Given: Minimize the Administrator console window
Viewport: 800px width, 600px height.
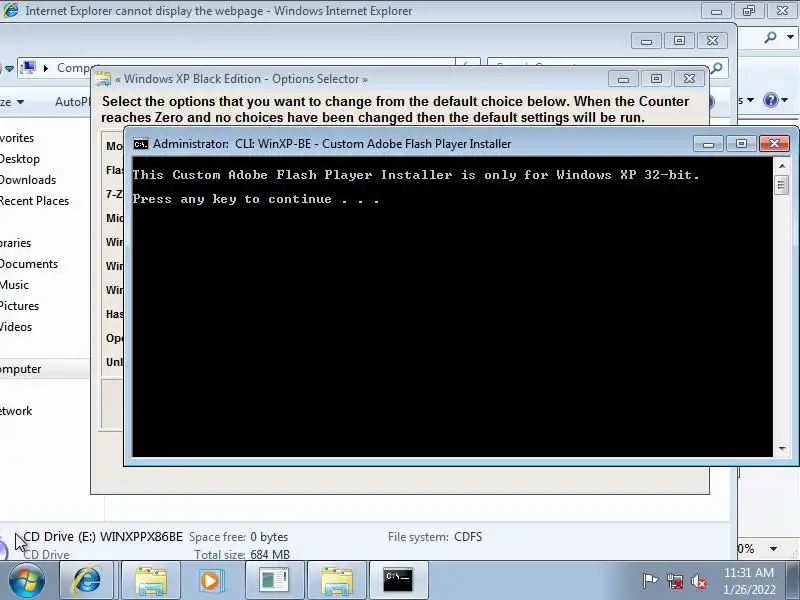Looking at the screenshot, I should [708, 144].
